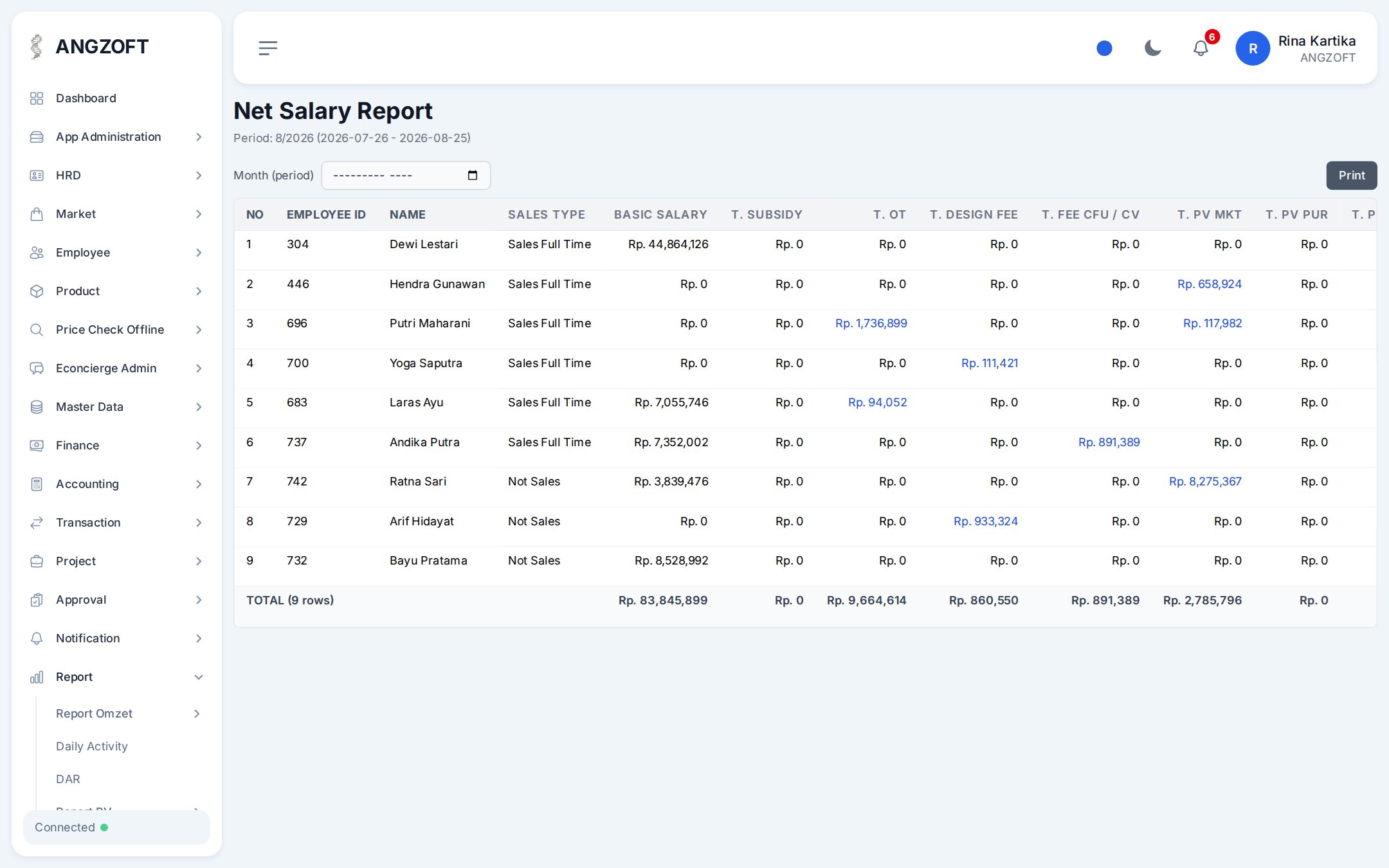This screenshot has height=868, width=1389.
Task: Open Arif Hidayat's Design Fee Rp. 933,324 link
Action: pos(986,521)
